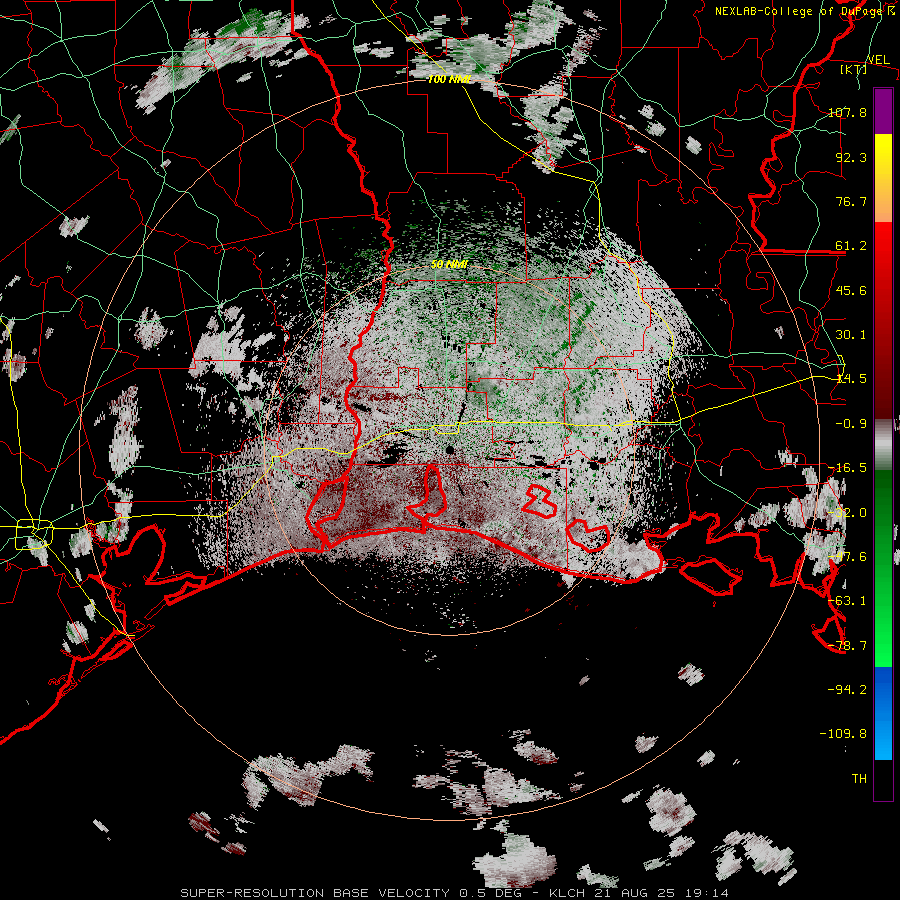Image resolution: width=900 pixels, height=900 pixels.
Task: Click the 100 NMI range ring label
Action: (449, 79)
